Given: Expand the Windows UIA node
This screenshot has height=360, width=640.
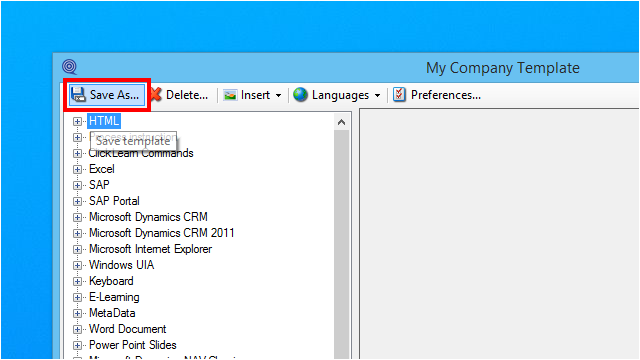Looking at the screenshot, I should click(77, 265).
